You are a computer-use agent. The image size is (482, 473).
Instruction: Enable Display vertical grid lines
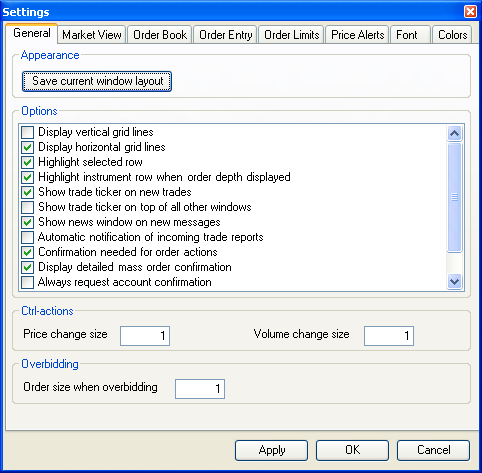(27, 132)
